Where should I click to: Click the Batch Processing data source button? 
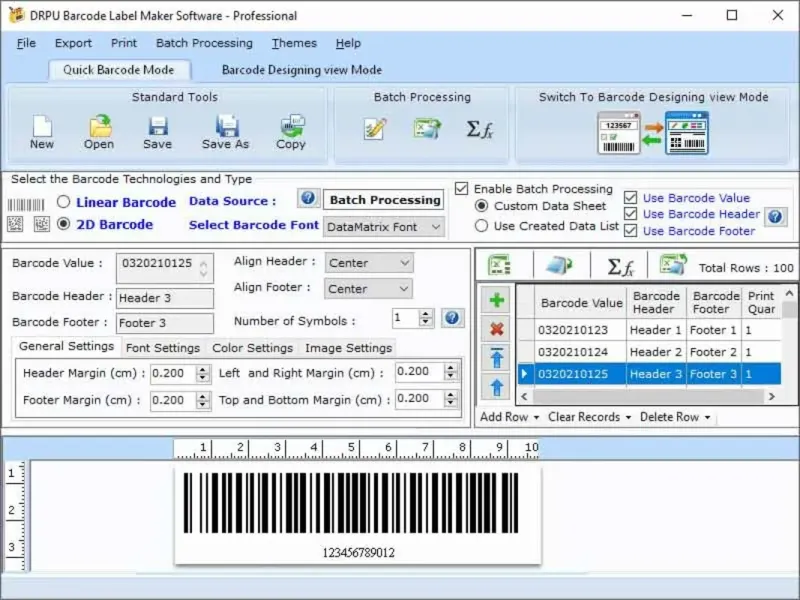tap(384, 200)
